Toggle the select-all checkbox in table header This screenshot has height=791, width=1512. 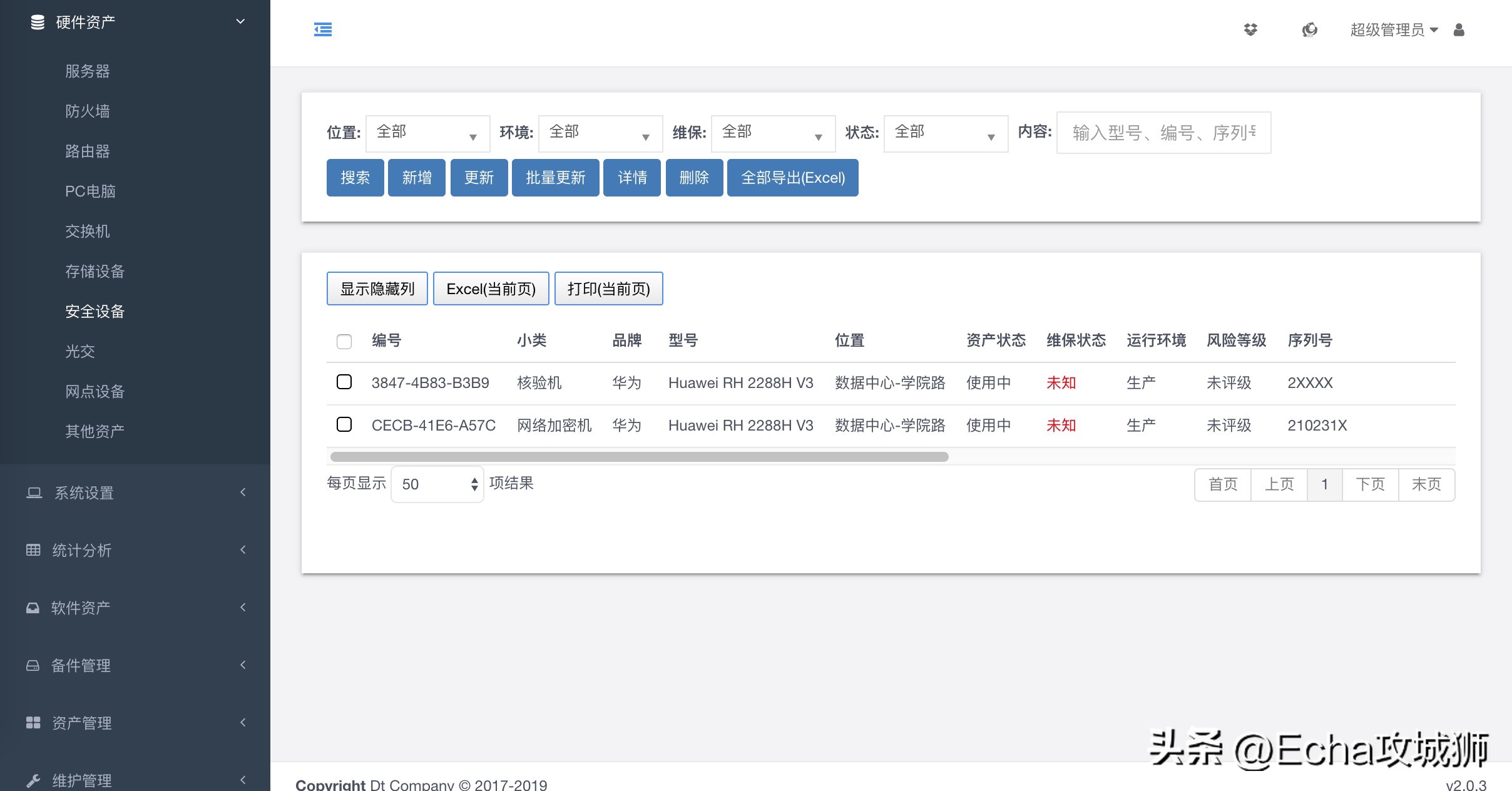(x=344, y=341)
